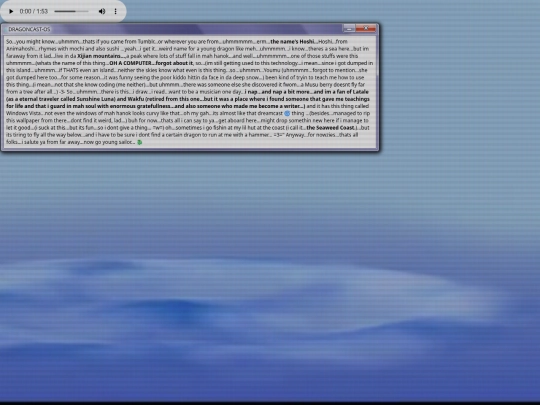540x405 pixels.
Task: Click the bold phrase "the Seaweed Coast"
Action: (330, 128)
